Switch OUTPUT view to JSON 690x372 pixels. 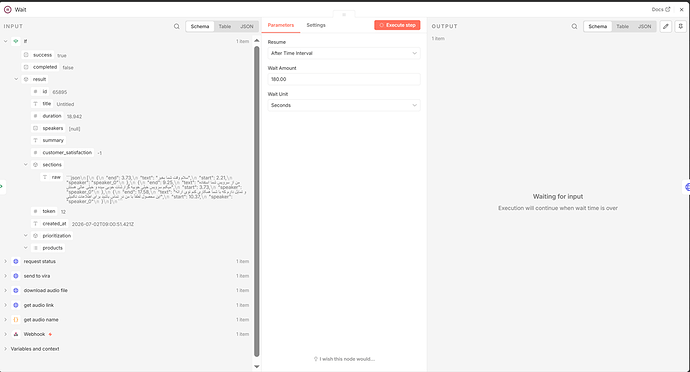pyautogui.click(x=644, y=26)
